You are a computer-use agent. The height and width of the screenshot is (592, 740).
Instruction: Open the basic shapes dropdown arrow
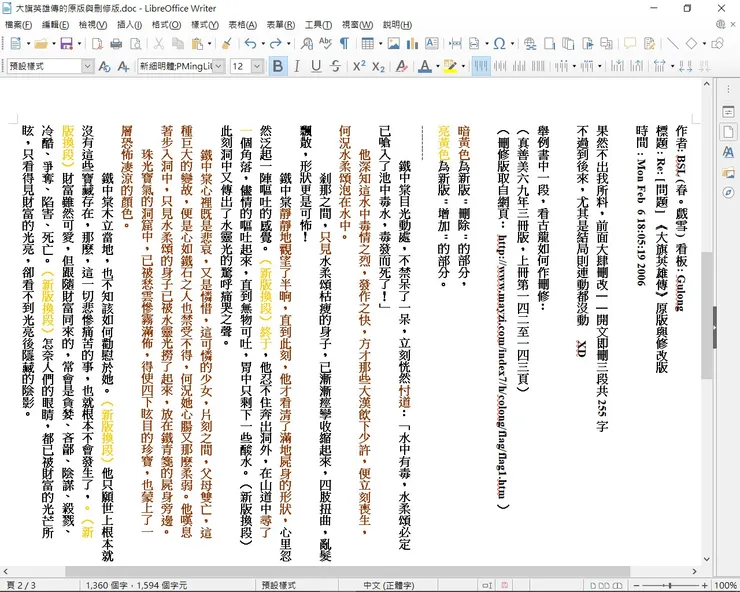[704, 44]
